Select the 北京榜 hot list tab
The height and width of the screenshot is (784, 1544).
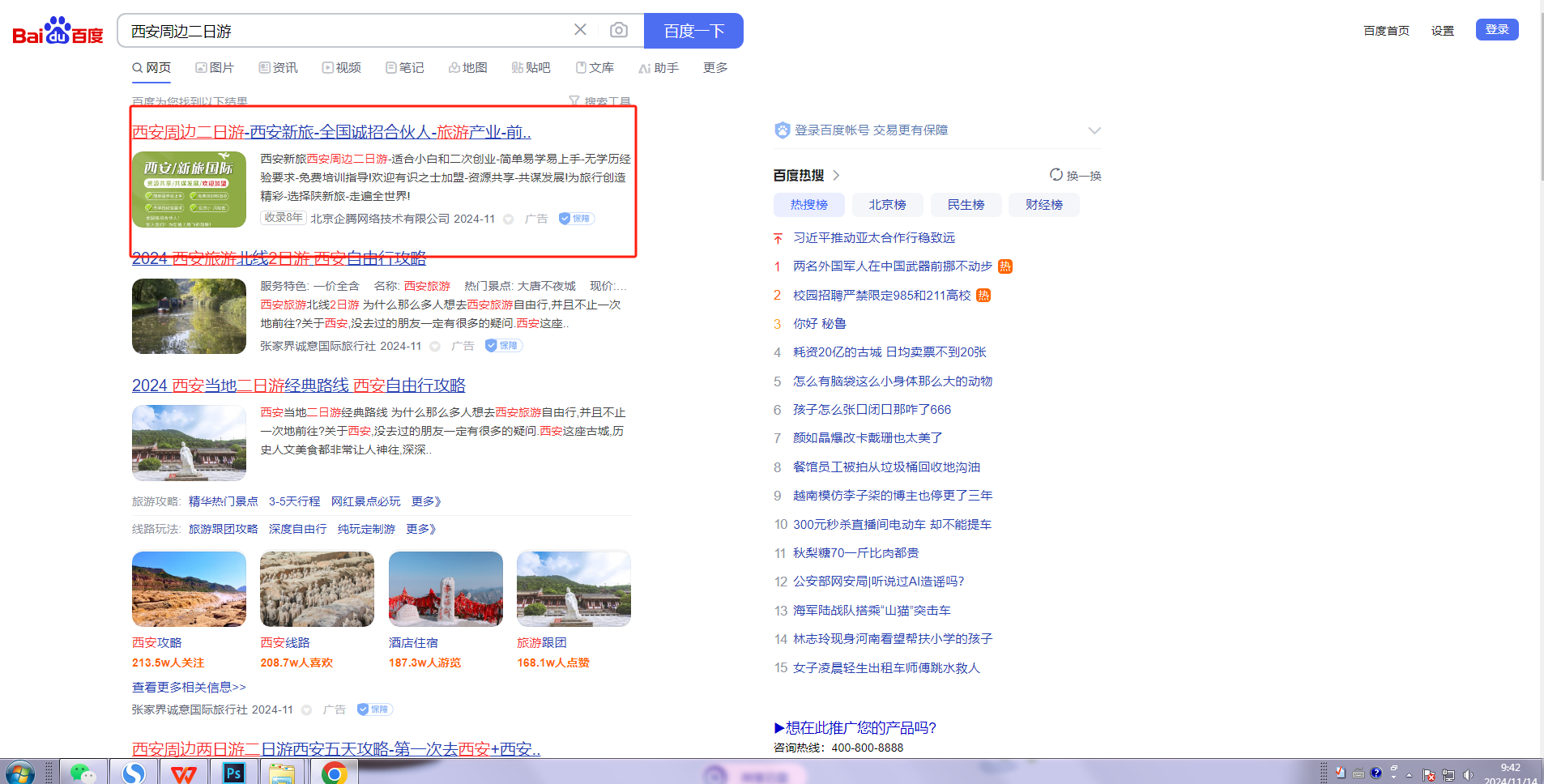pos(887,205)
